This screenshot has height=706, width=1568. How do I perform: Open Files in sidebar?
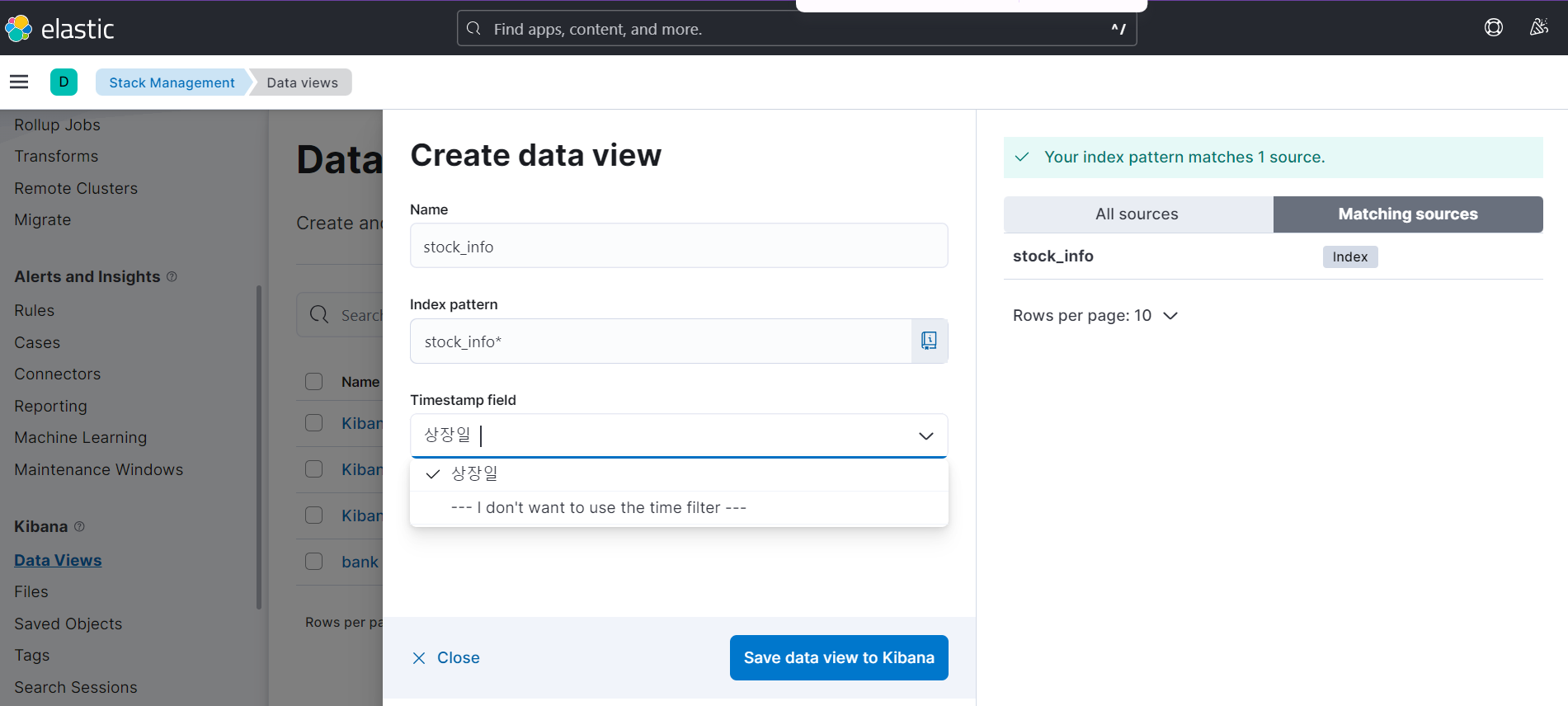coord(31,591)
